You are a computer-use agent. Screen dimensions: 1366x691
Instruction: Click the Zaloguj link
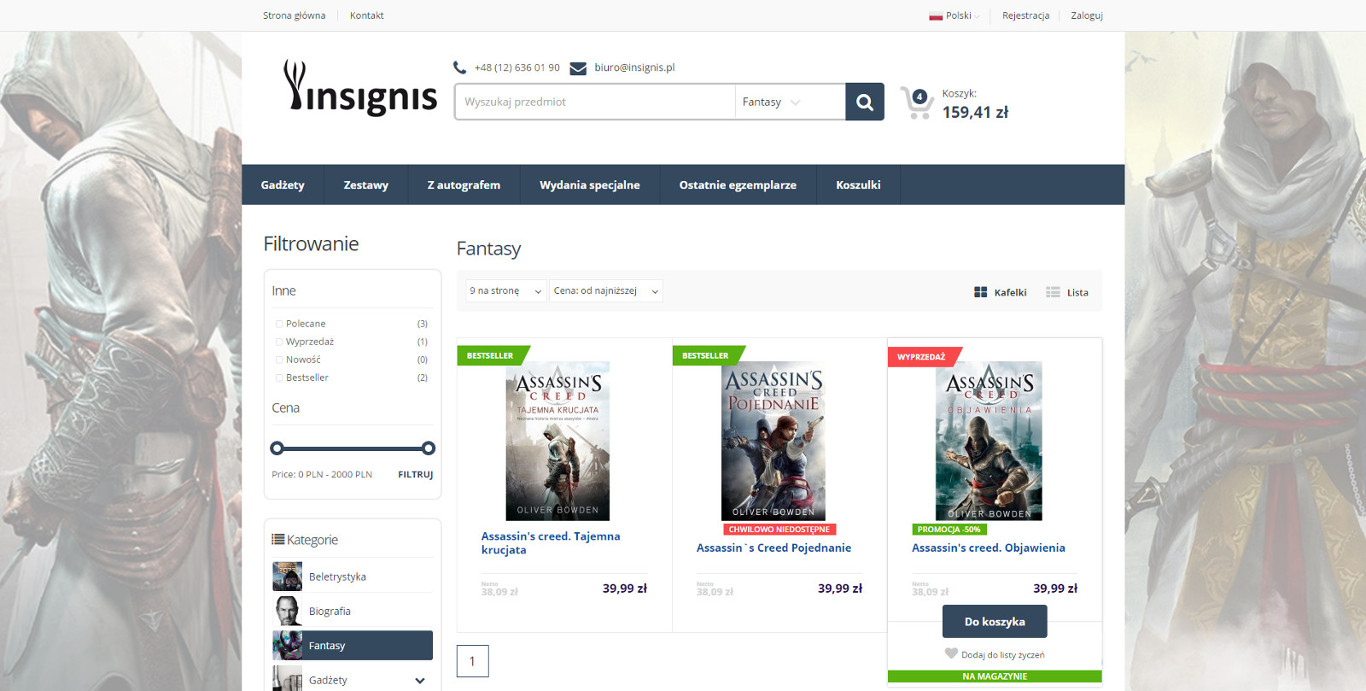click(x=1087, y=16)
